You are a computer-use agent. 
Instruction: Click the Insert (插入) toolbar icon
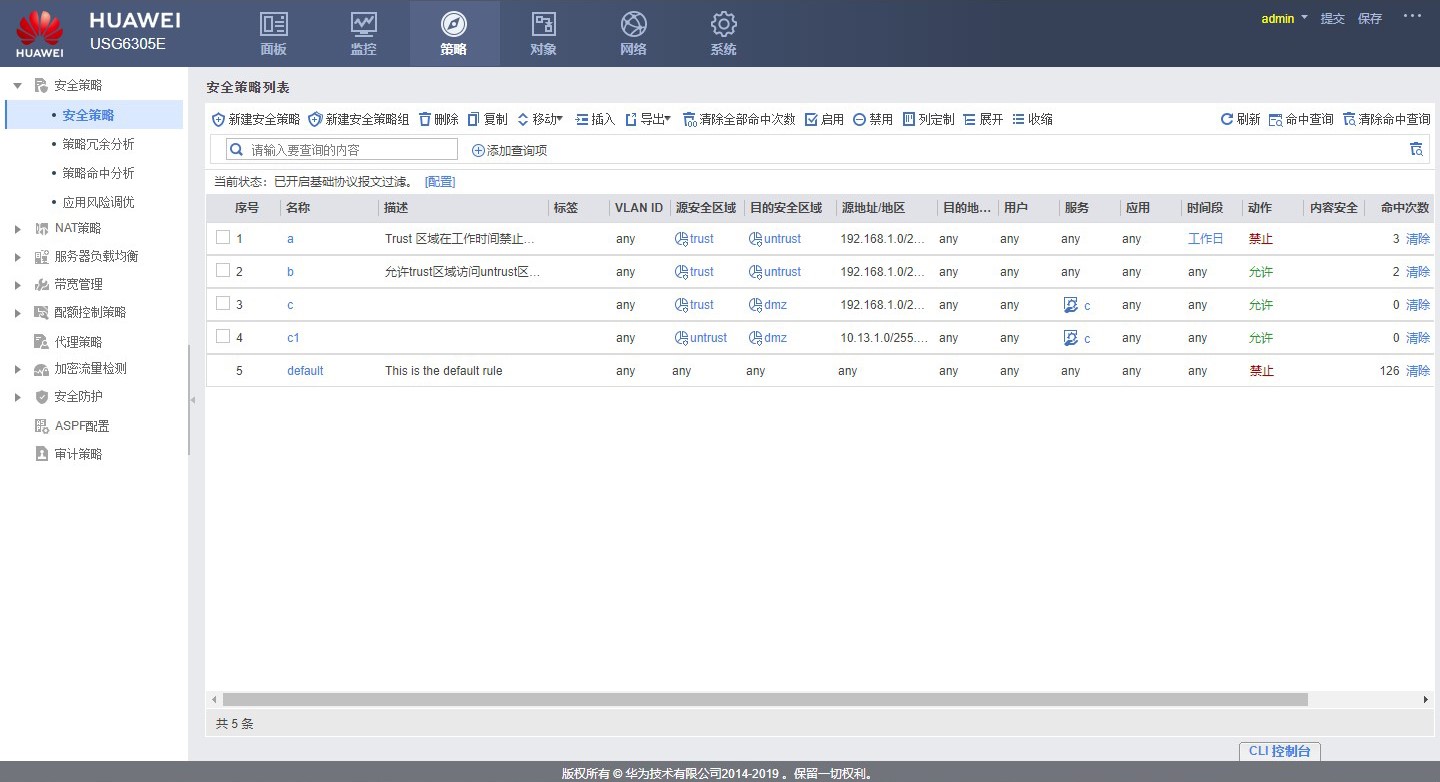pos(582,119)
